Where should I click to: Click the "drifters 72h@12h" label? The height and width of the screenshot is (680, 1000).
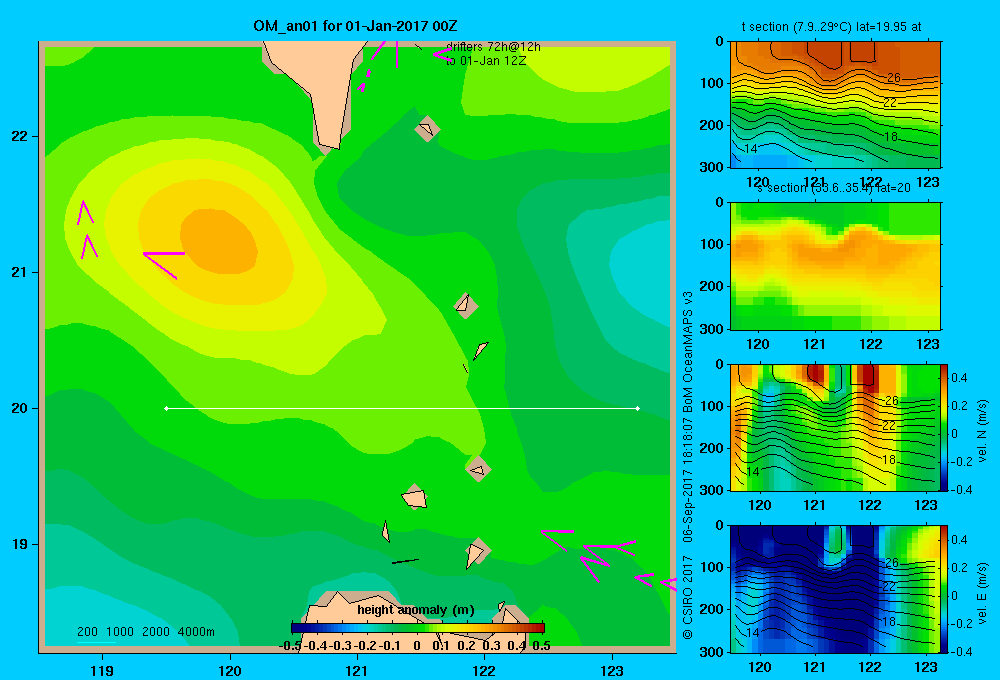[x=493, y=47]
